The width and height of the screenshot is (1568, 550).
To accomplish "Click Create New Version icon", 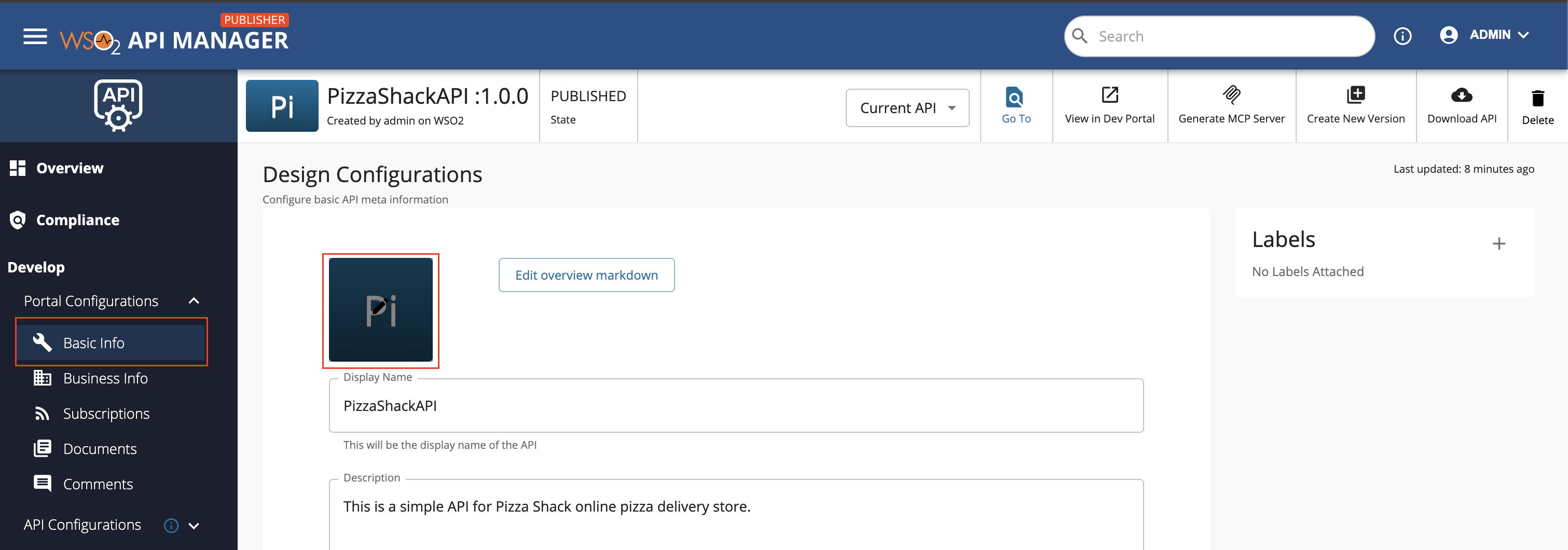I will 1356,95.
